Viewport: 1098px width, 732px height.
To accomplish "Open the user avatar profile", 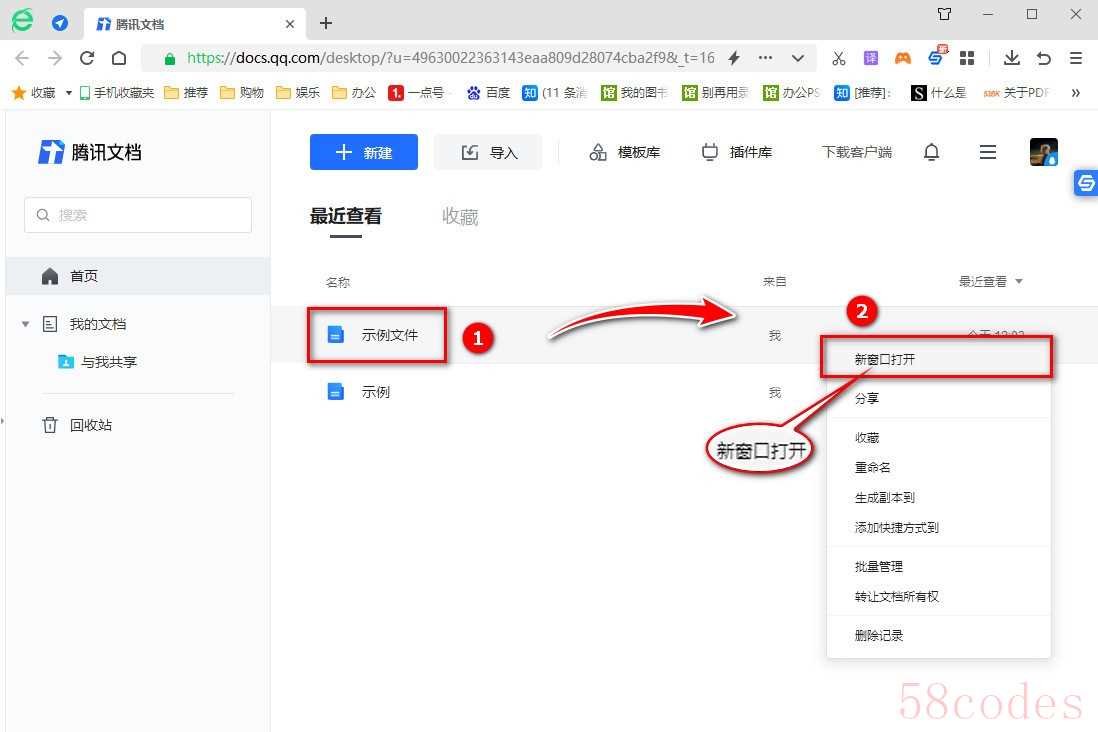I will (x=1043, y=152).
